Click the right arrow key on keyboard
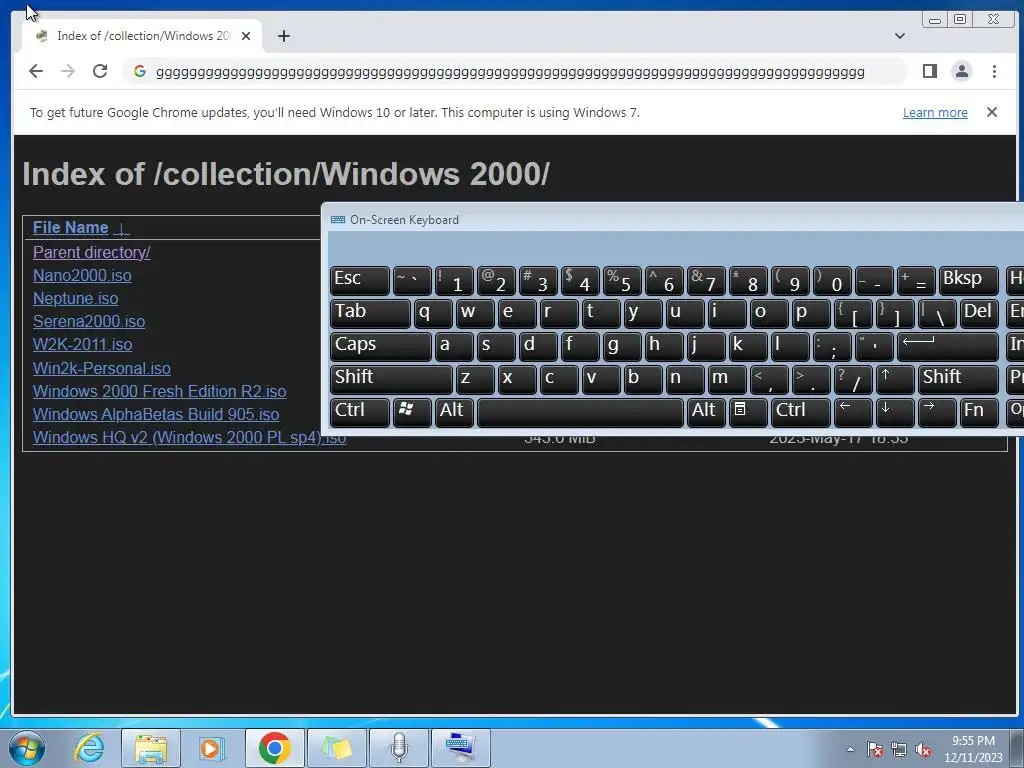This screenshot has width=1024, height=768. (936, 412)
